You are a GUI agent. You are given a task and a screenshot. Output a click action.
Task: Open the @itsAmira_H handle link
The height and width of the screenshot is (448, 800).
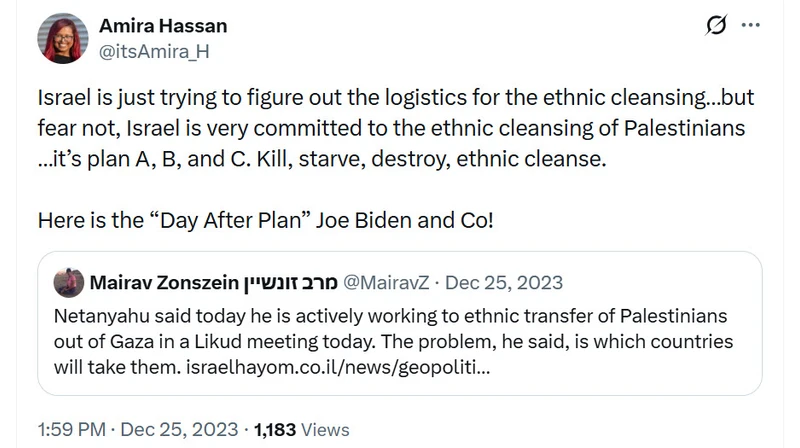[154, 52]
